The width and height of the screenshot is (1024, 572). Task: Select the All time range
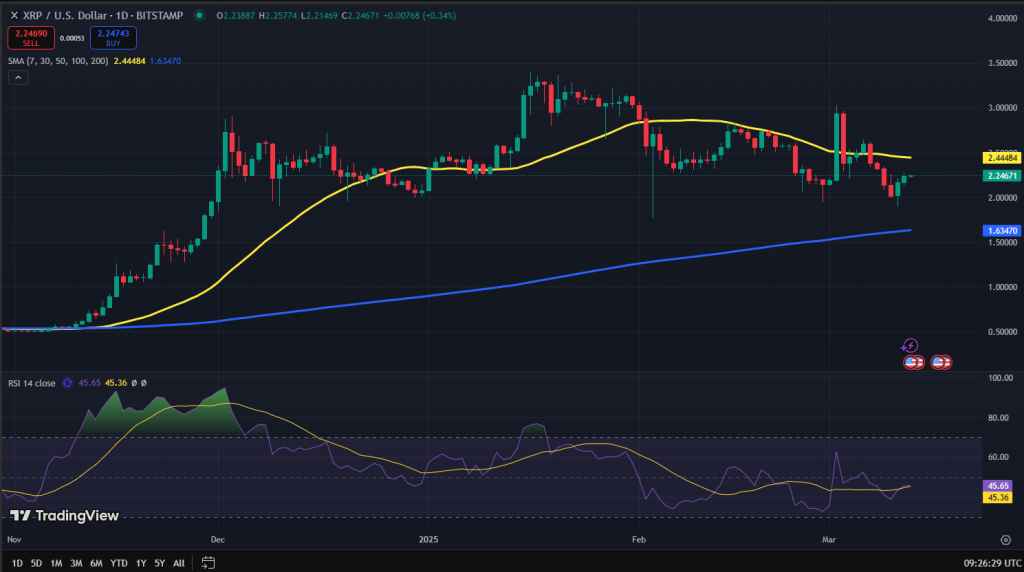click(x=179, y=563)
